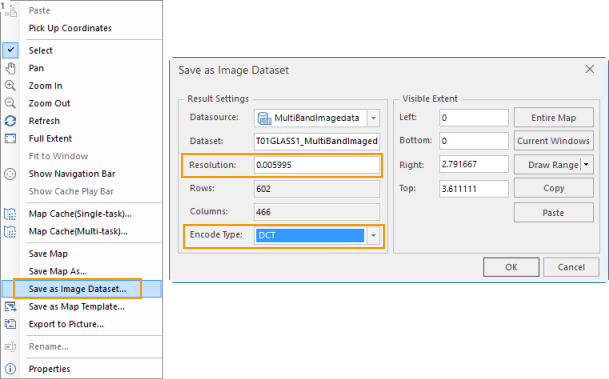Choose Properties menu entry
609x379 pixels.
tap(49, 369)
